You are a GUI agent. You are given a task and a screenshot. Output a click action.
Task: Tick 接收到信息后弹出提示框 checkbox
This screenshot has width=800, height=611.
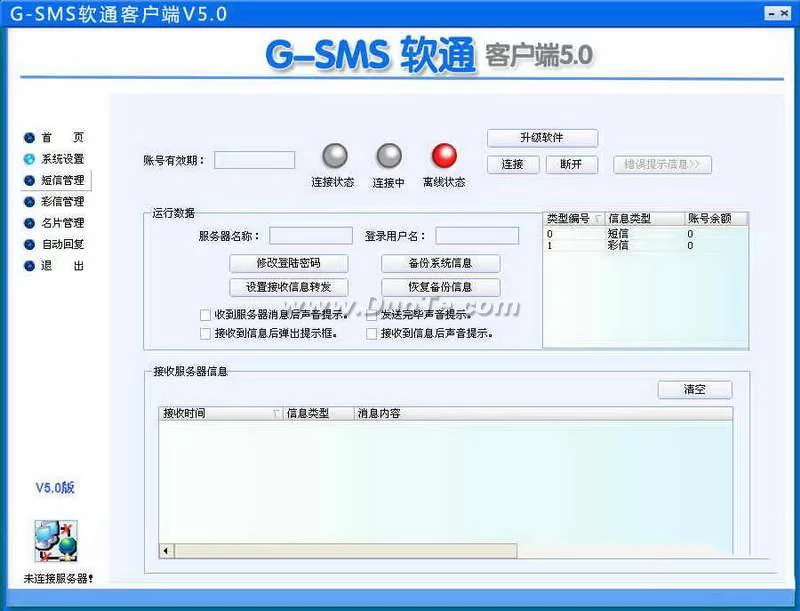click(205, 334)
